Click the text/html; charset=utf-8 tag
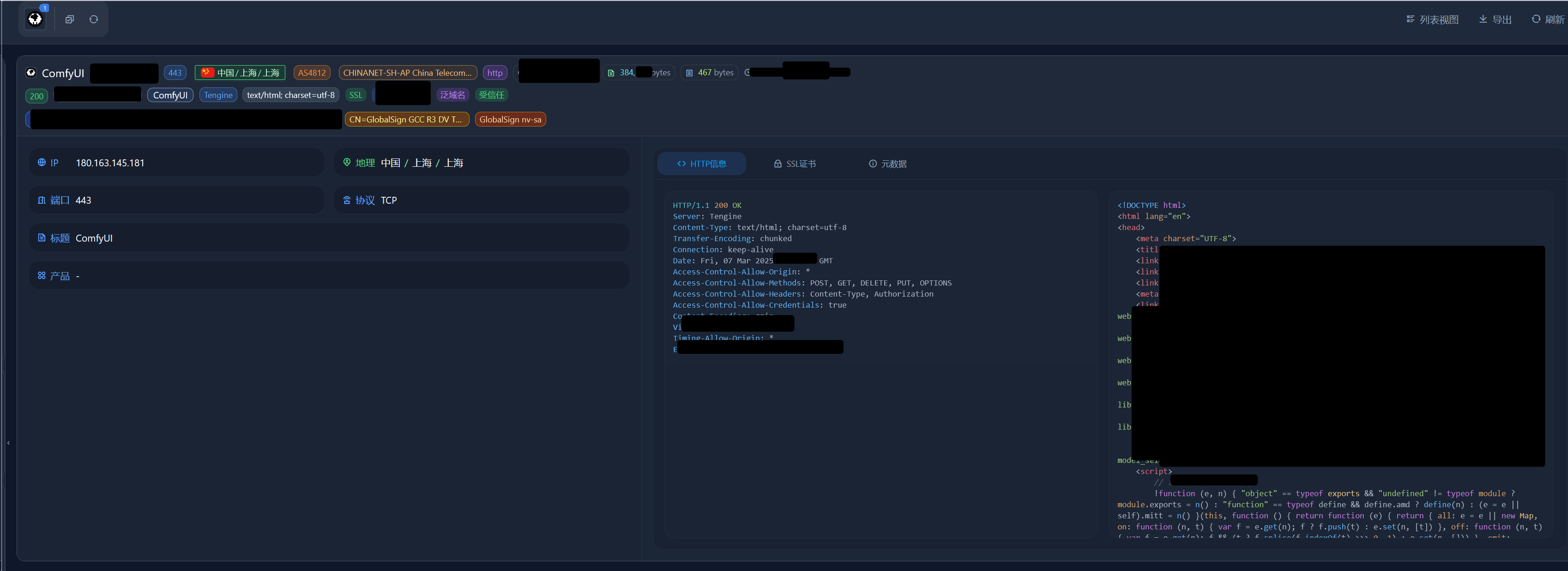The height and width of the screenshot is (571, 1568). [291, 96]
